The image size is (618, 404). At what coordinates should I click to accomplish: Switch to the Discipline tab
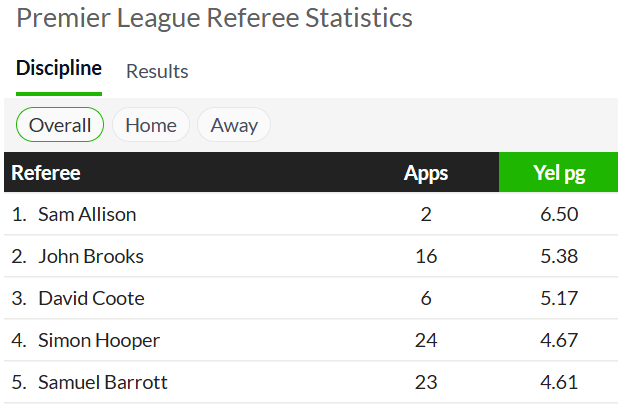59,68
